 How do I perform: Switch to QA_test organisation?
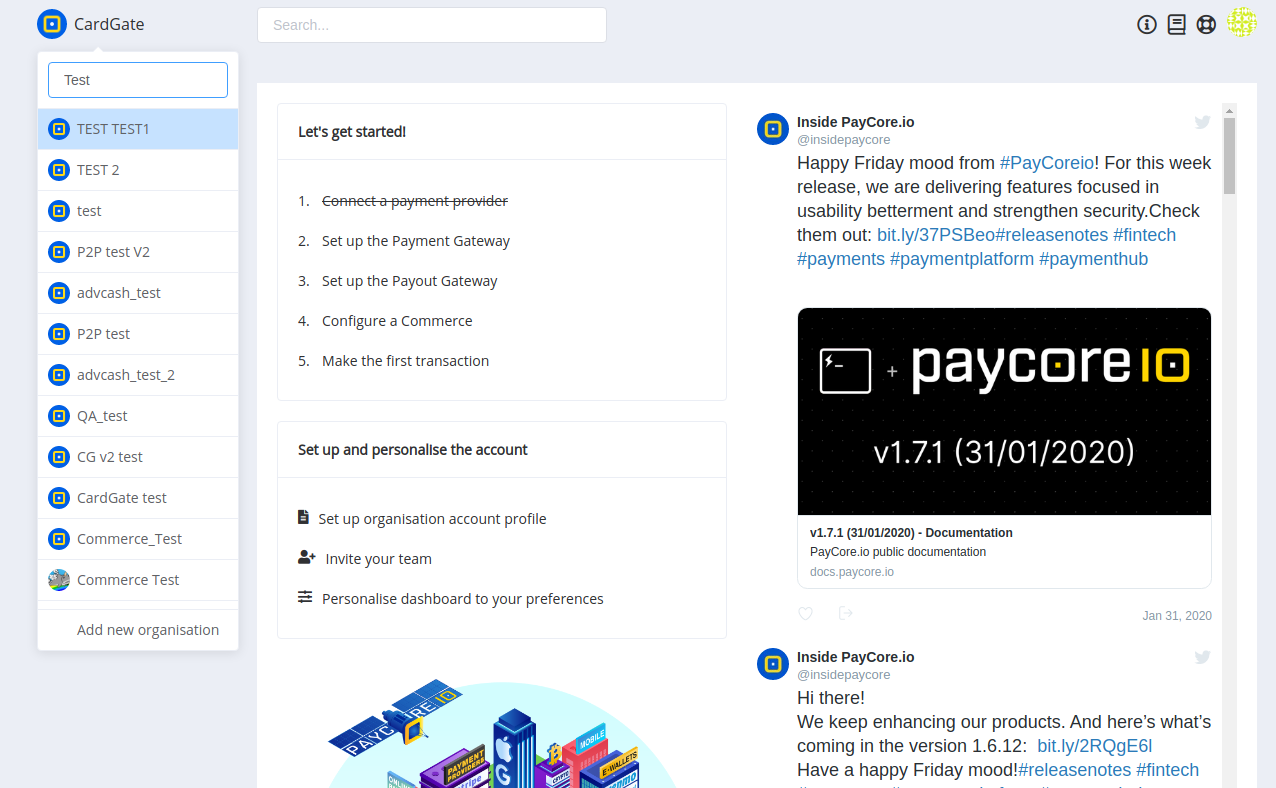click(x=138, y=416)
